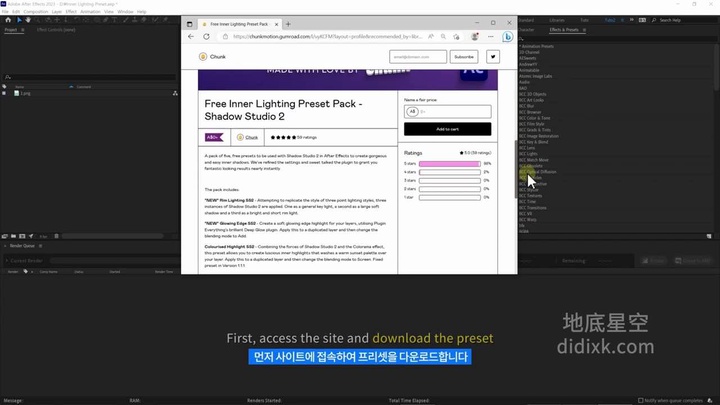Click the browser back arrow
The image size is (720, 405).
pyautogui.click(x=193, y=37)
